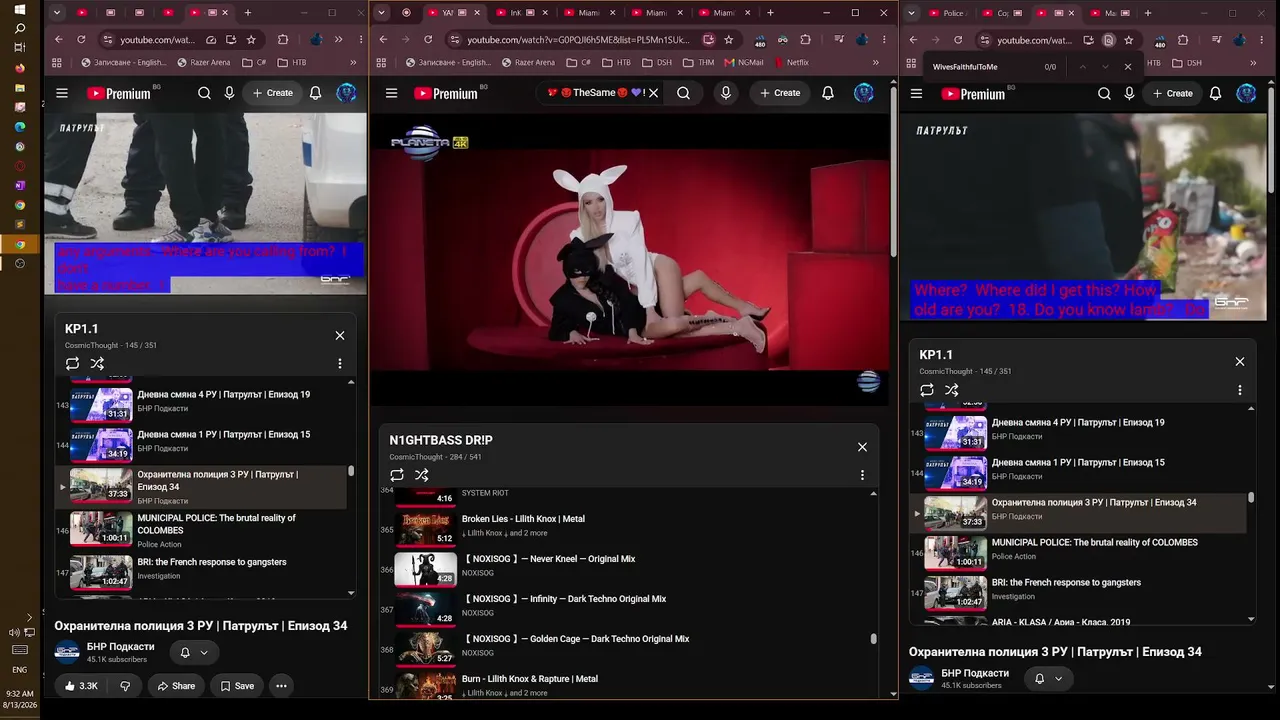The image size is (1280, 720).
Task: Click Create button in left window
Action: [x=273, y=93]
